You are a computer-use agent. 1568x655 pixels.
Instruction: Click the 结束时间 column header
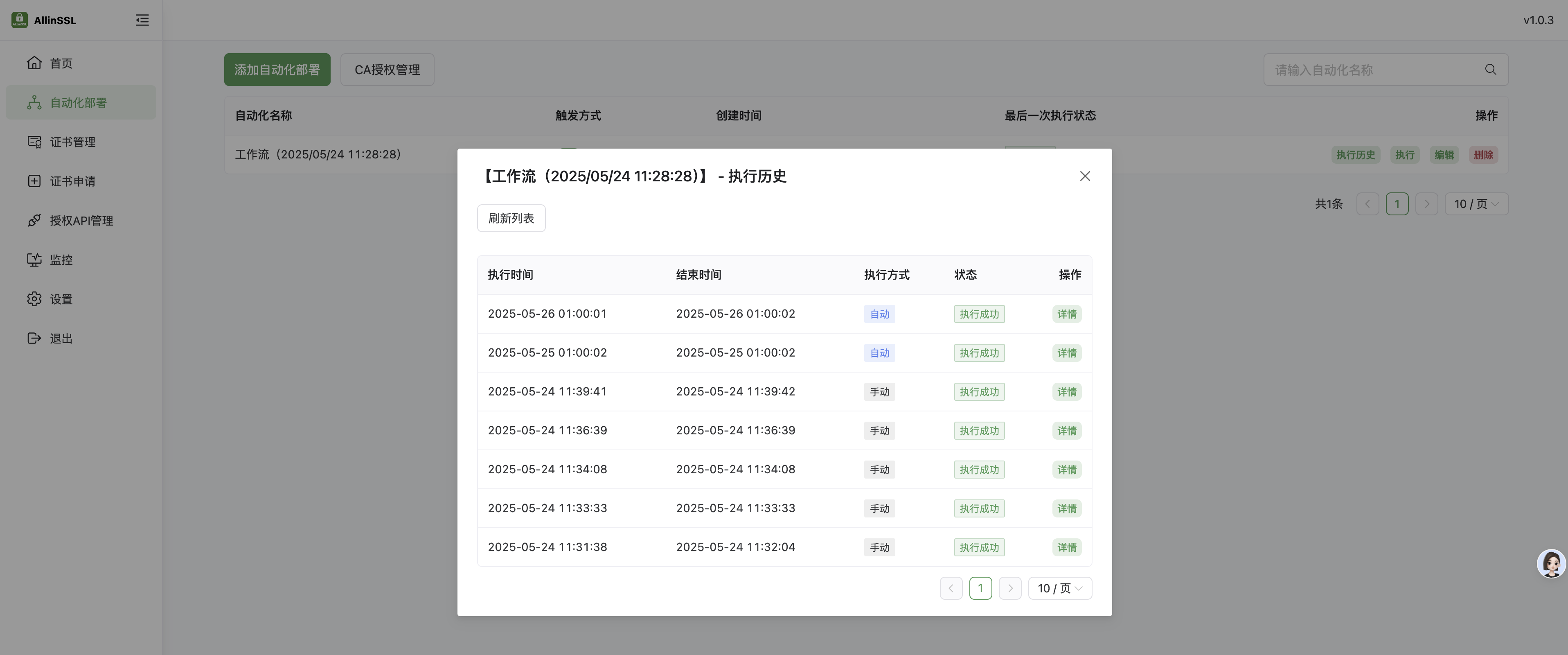pos(698,275)
